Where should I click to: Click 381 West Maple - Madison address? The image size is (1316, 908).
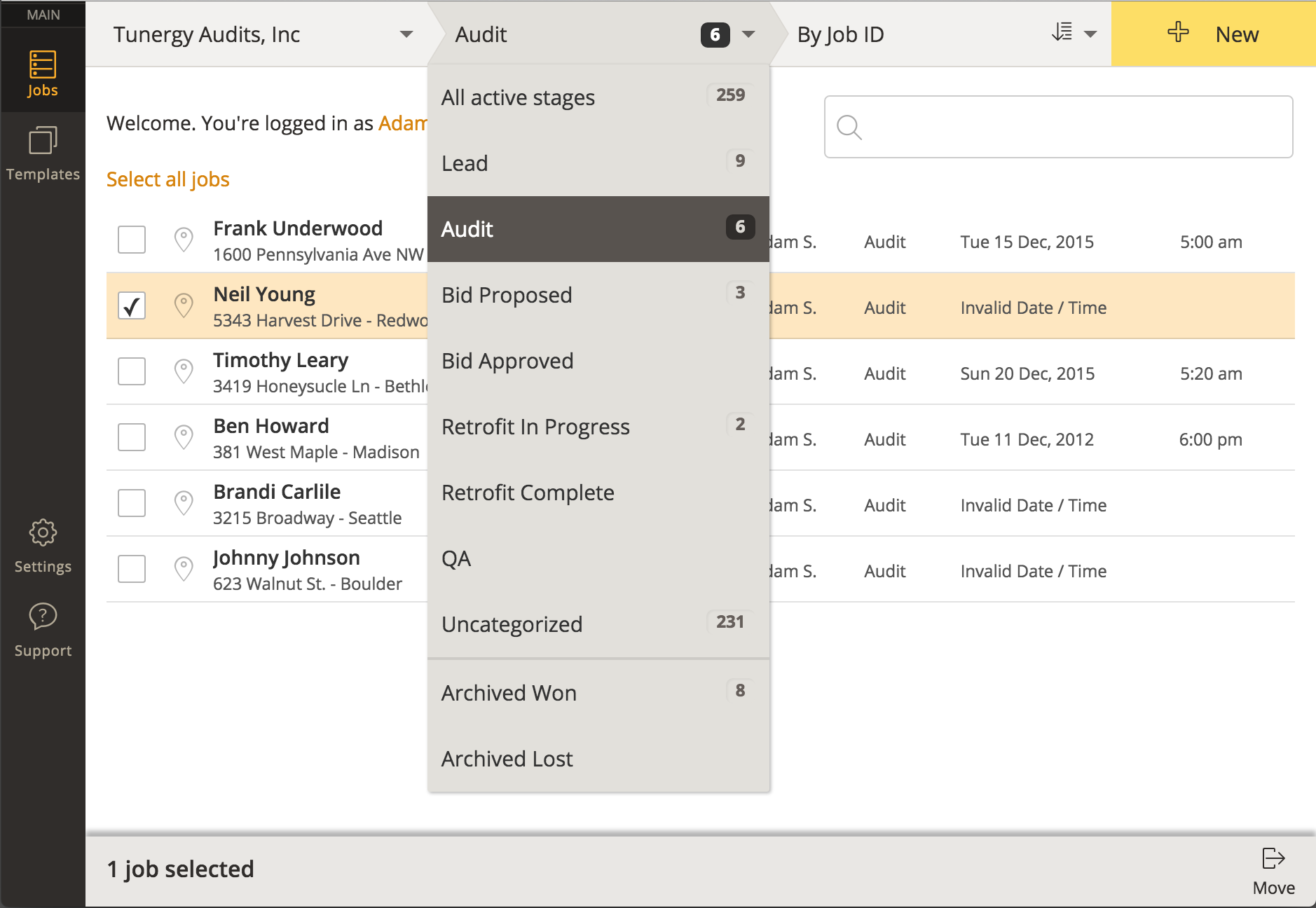[316, 453]
